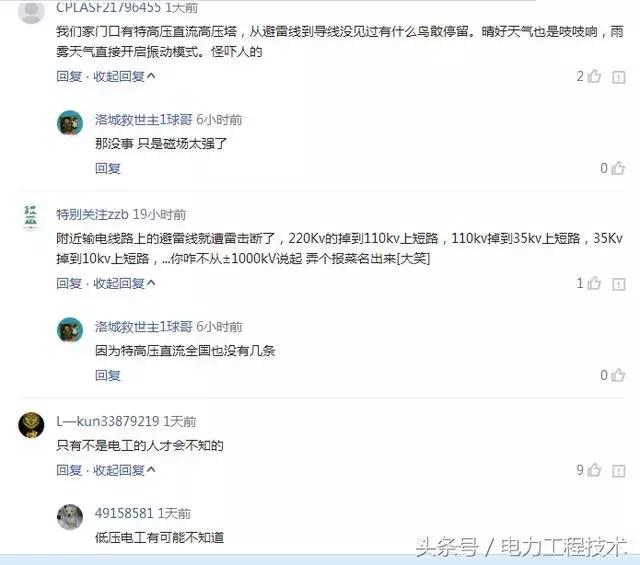The width and height of the screenshot is (640, 565).
Task: Report the 特别关注zzb comment via flag icon
Action: (618, 284)
